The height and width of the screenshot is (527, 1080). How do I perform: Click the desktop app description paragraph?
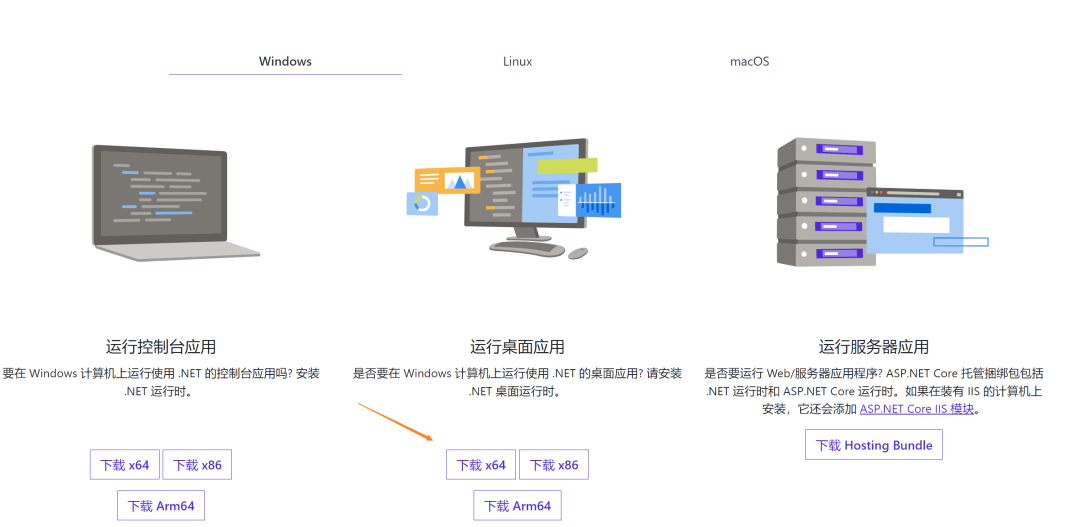click(x=517, y=382)
